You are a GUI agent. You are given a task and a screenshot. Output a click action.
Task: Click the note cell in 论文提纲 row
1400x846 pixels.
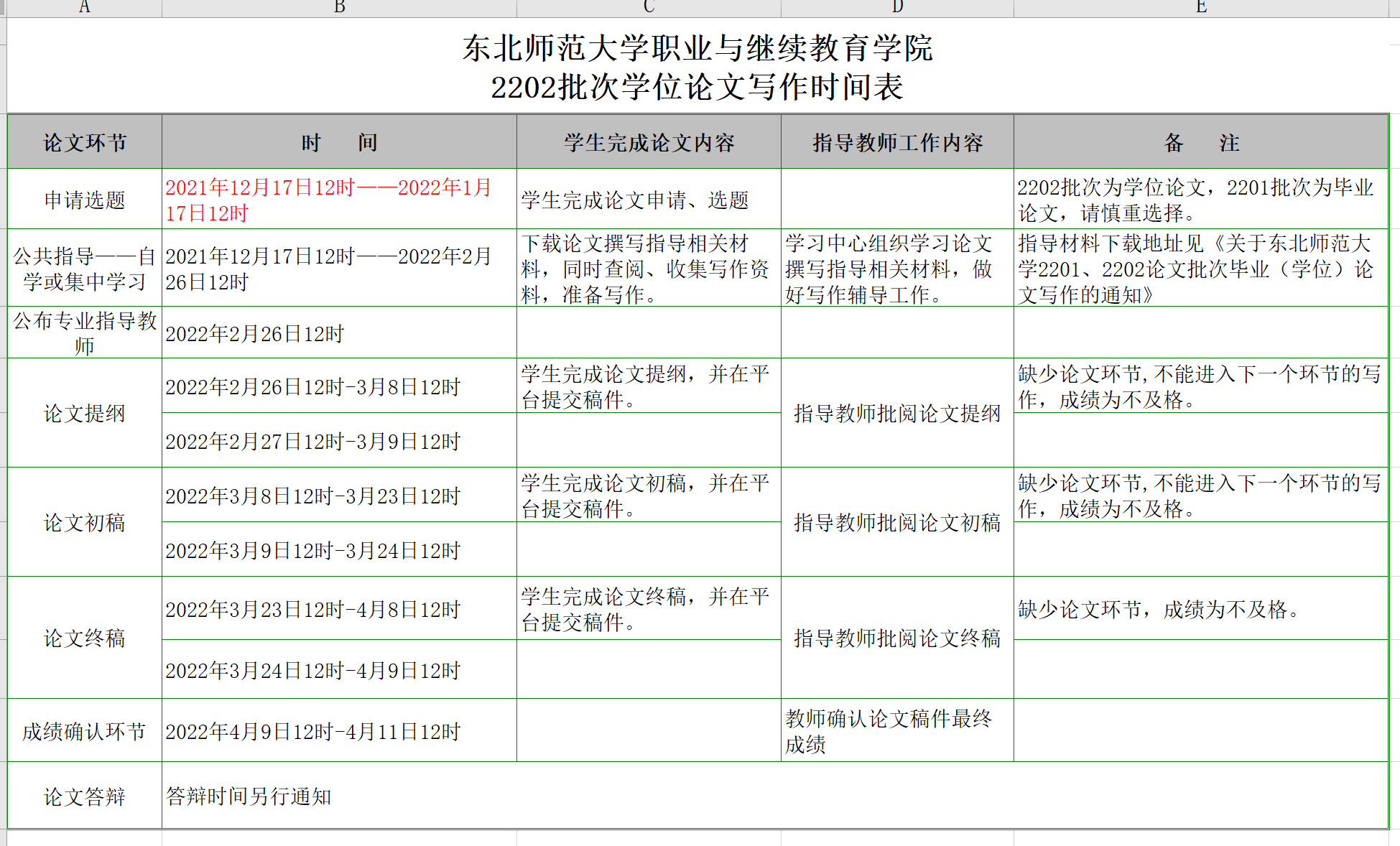[1201, 386]
